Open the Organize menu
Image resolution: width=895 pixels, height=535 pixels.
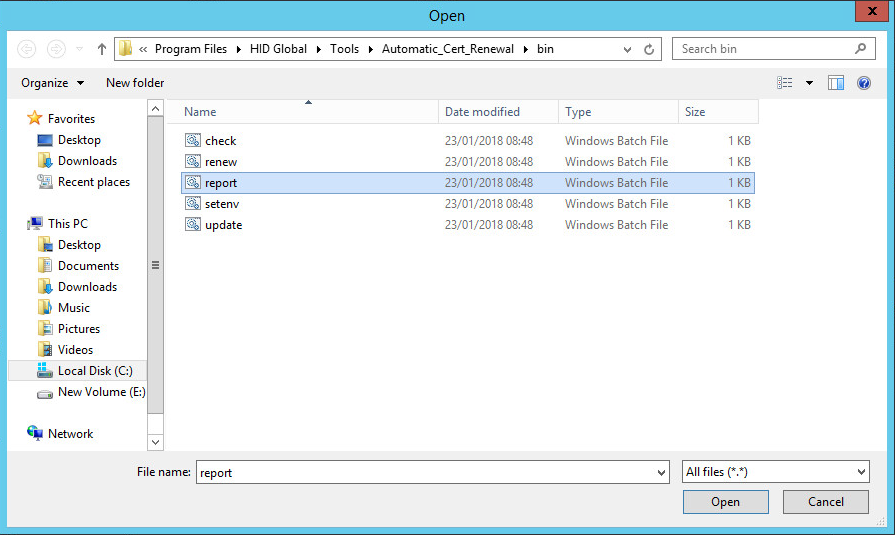(52, 83)
